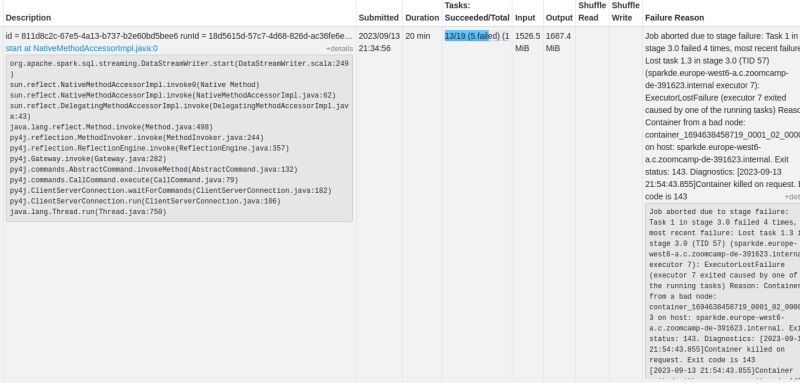This screenshot has height=384, width=800.
Task: Click the 13/19 (5 failed) task progress bar
Action: click(x=477, y=36)
